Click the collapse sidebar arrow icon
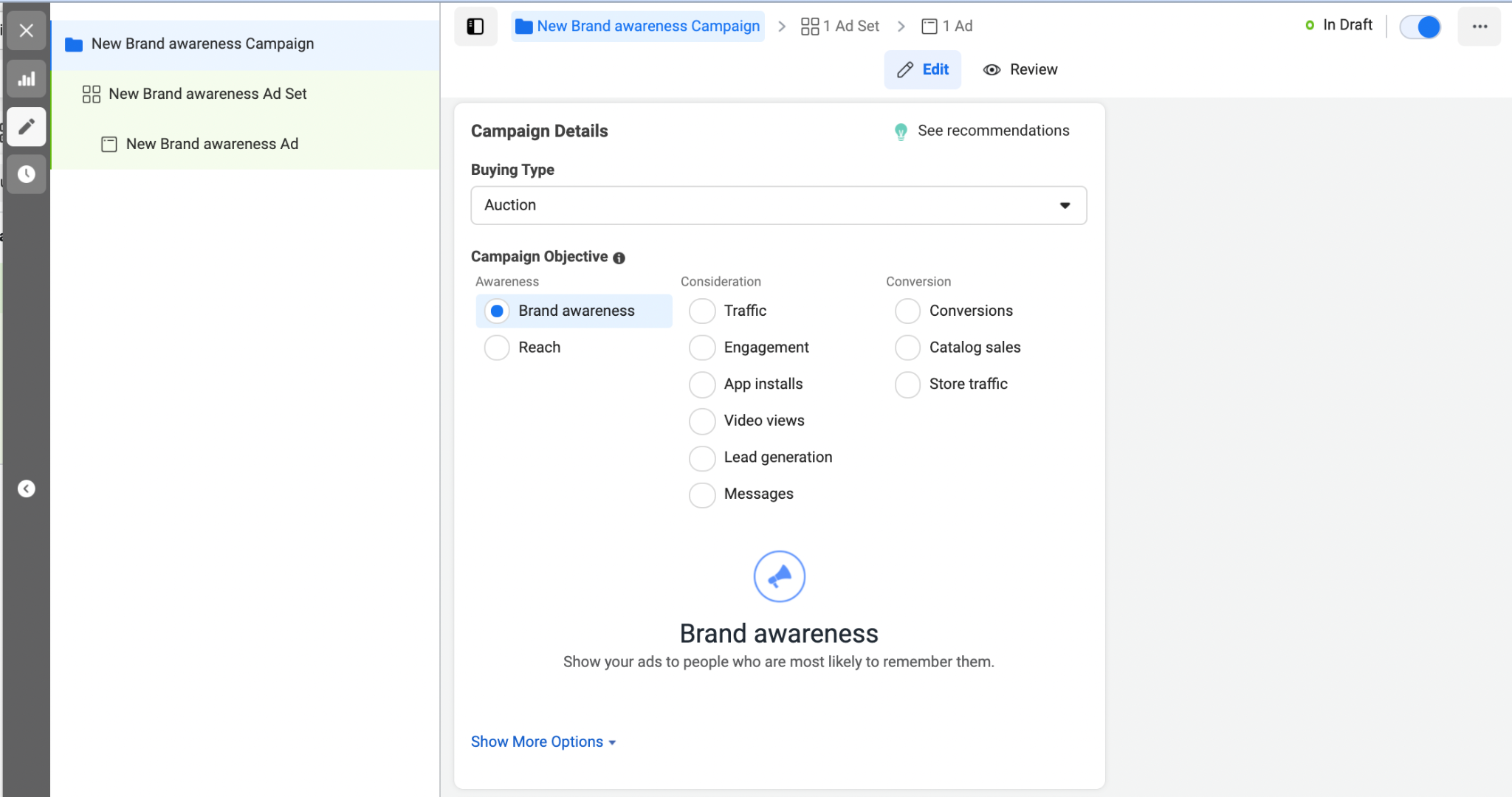This screenshot has height=797, width=1512. point(27,489)
